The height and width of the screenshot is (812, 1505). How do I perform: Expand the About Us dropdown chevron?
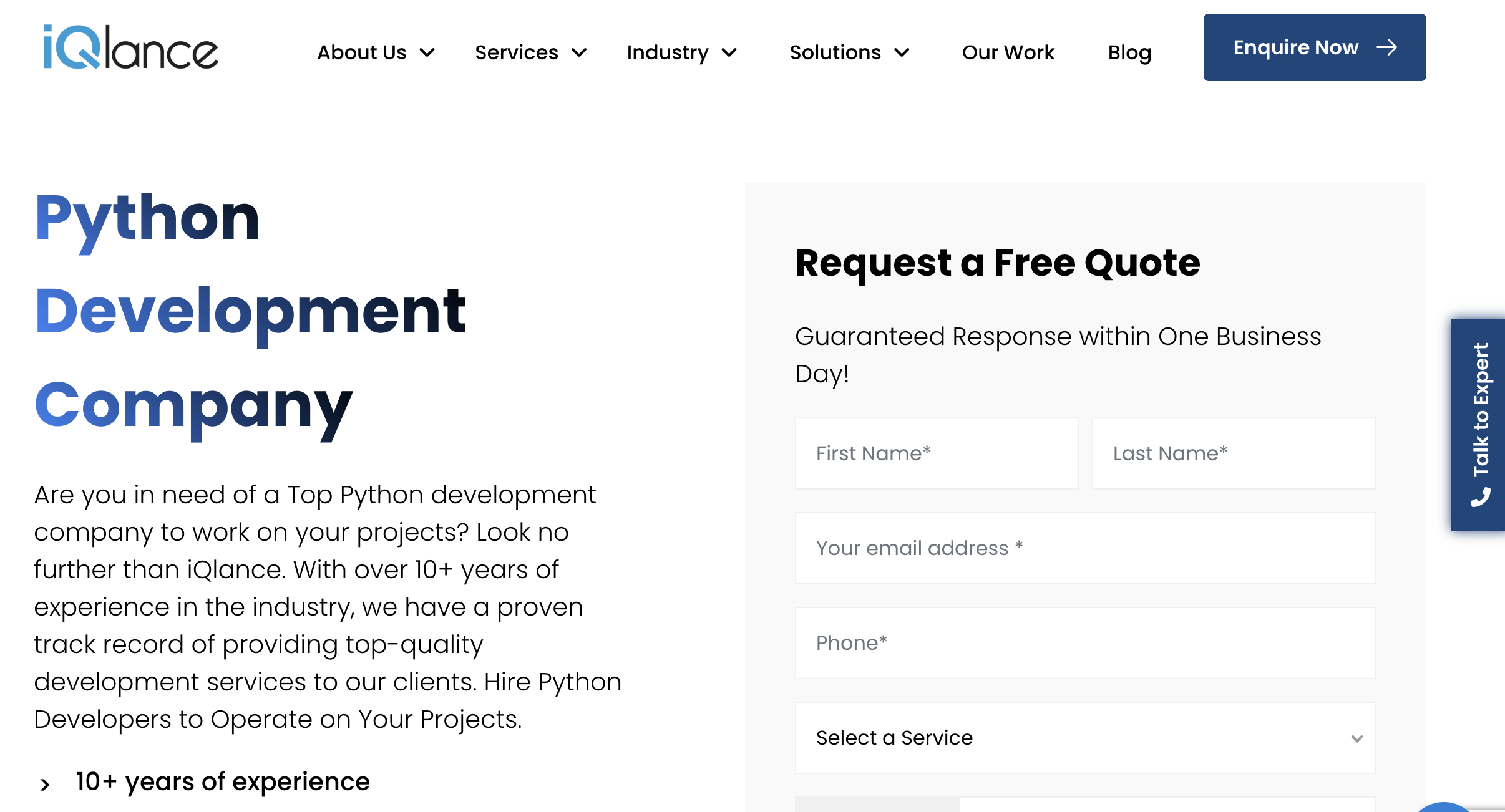[427, 52]
